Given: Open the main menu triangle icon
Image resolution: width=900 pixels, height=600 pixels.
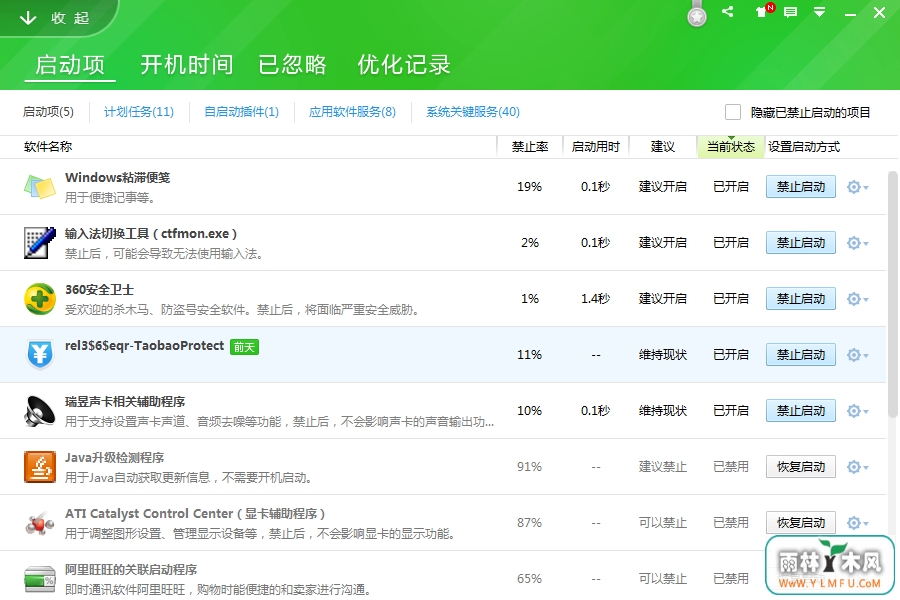Looking at the screenshot, I should [820, 12].
